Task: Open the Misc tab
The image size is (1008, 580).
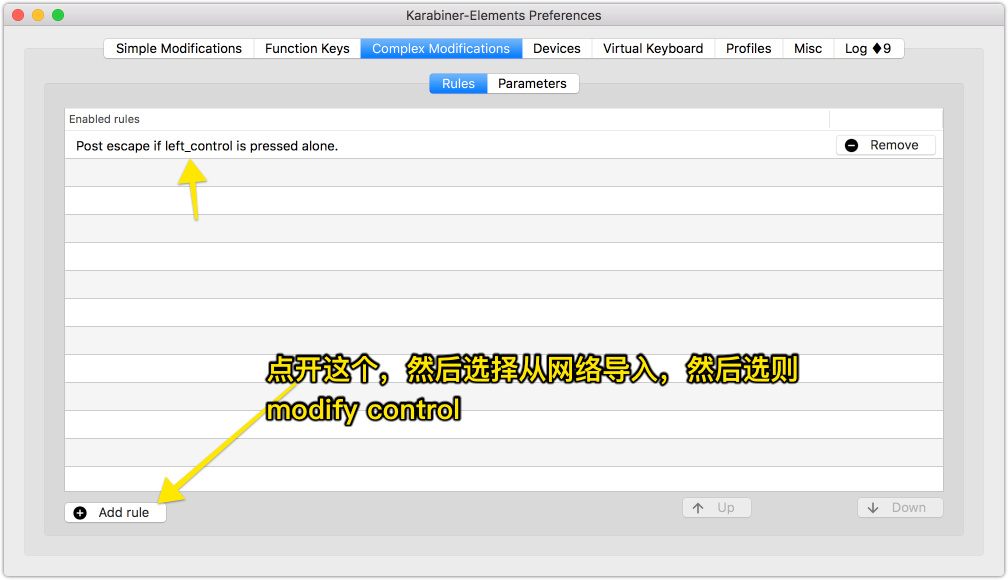Action: pos(808,49)
